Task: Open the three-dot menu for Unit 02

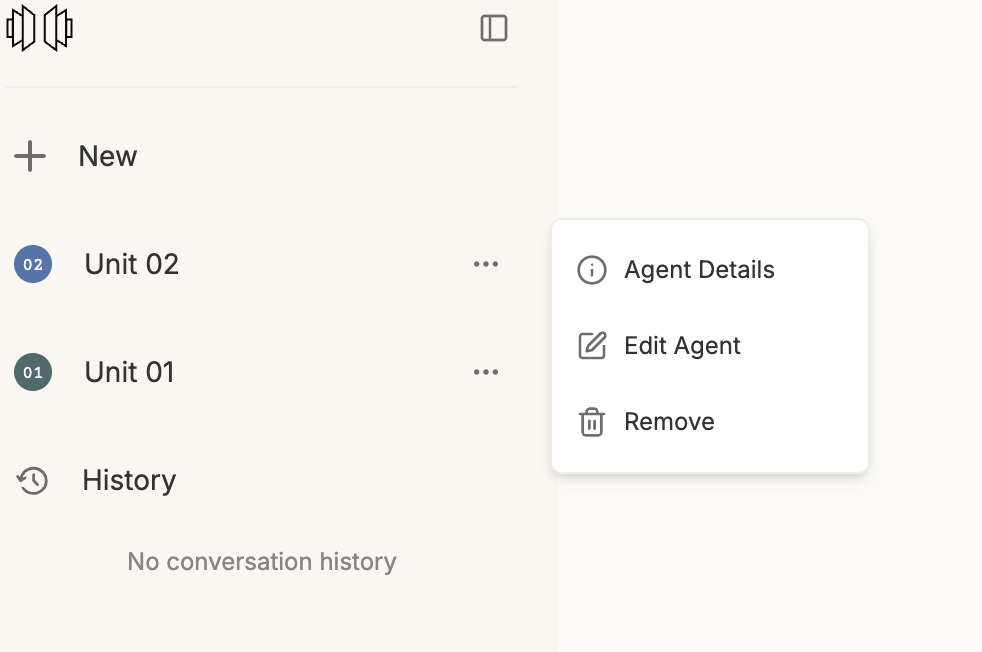Action: coord(486,264)
